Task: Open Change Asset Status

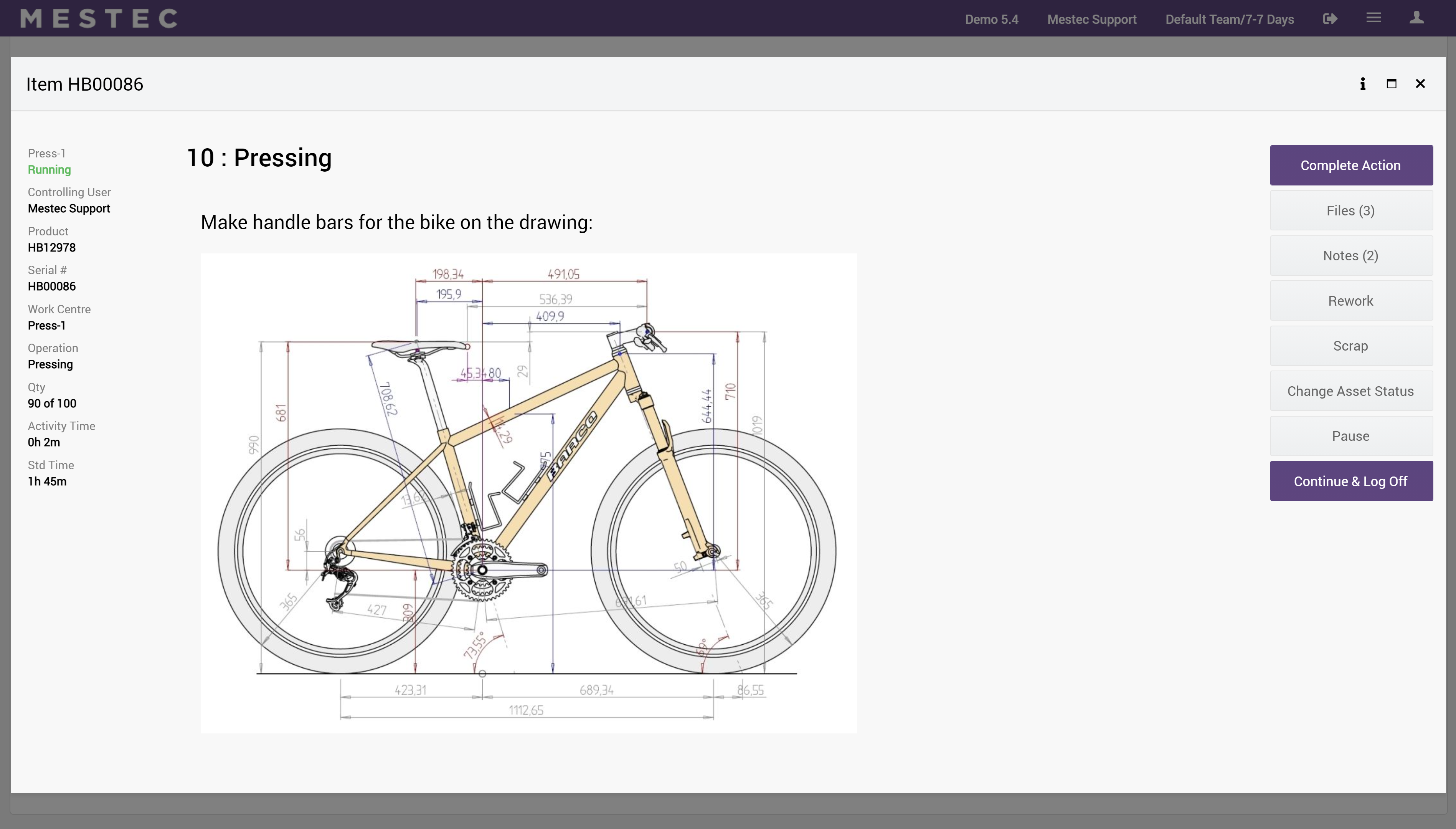Action: click(1351, 391)
